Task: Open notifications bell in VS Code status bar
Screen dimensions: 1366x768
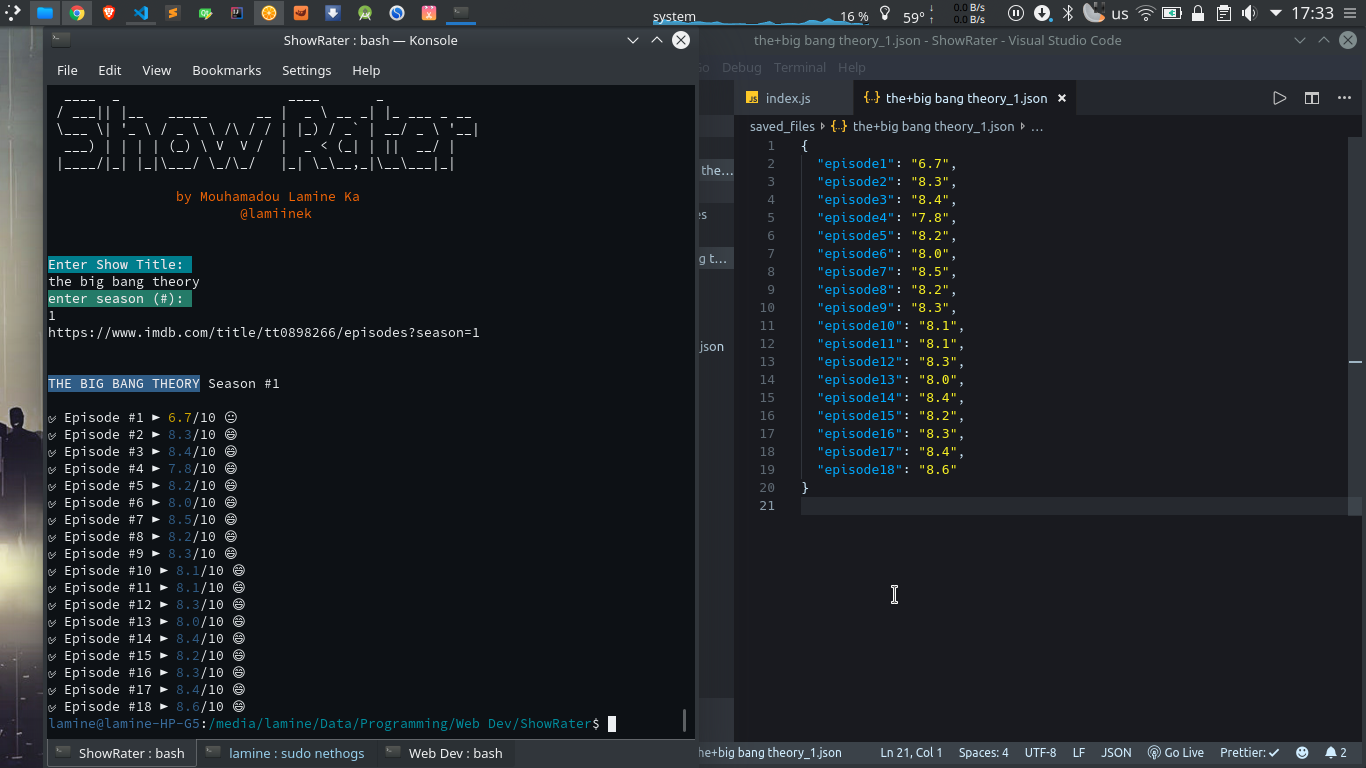Action: pyautogui.click(x=1336, y=752)
